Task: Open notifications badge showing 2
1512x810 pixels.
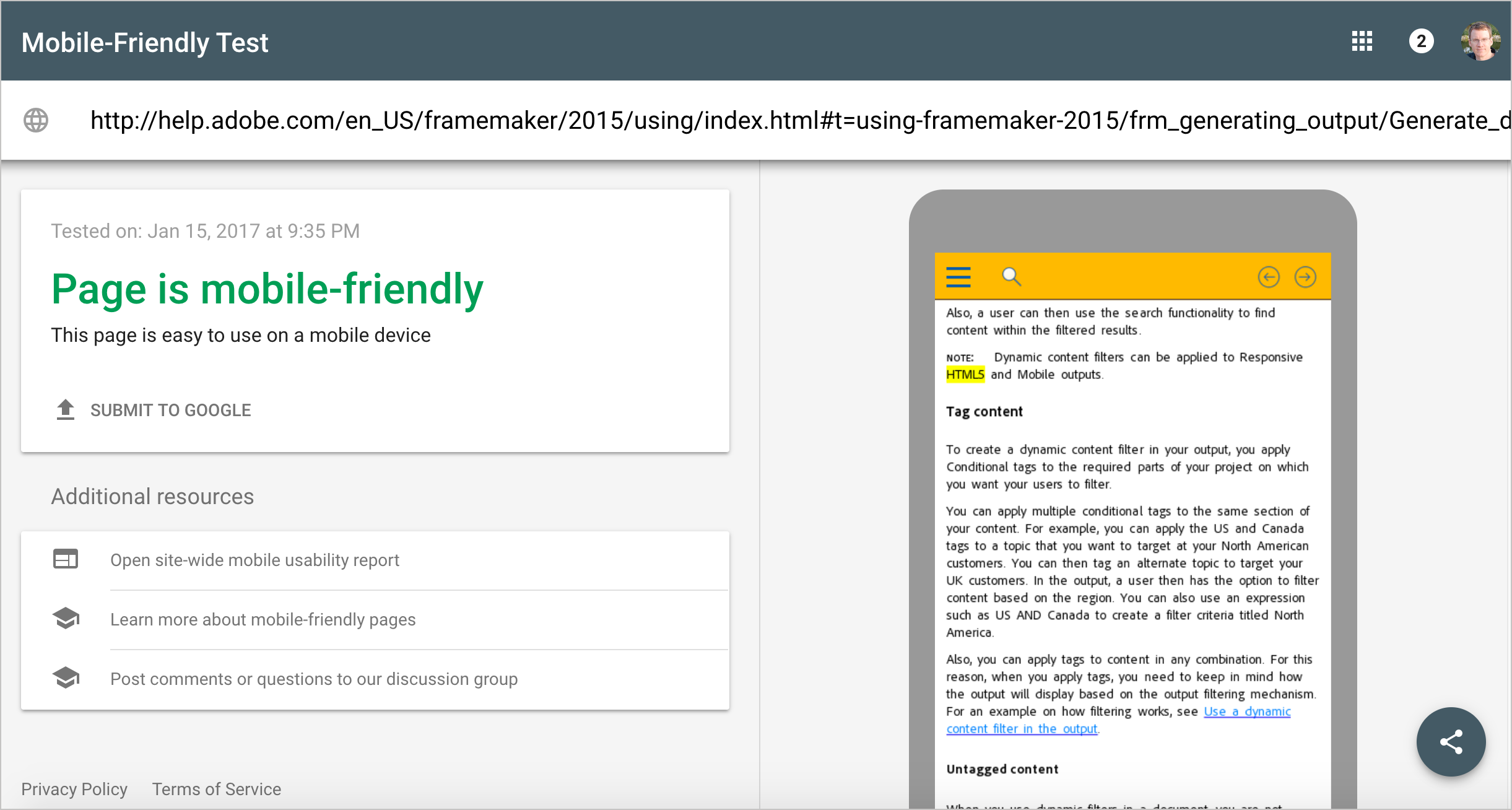Action: point(1421,41)
